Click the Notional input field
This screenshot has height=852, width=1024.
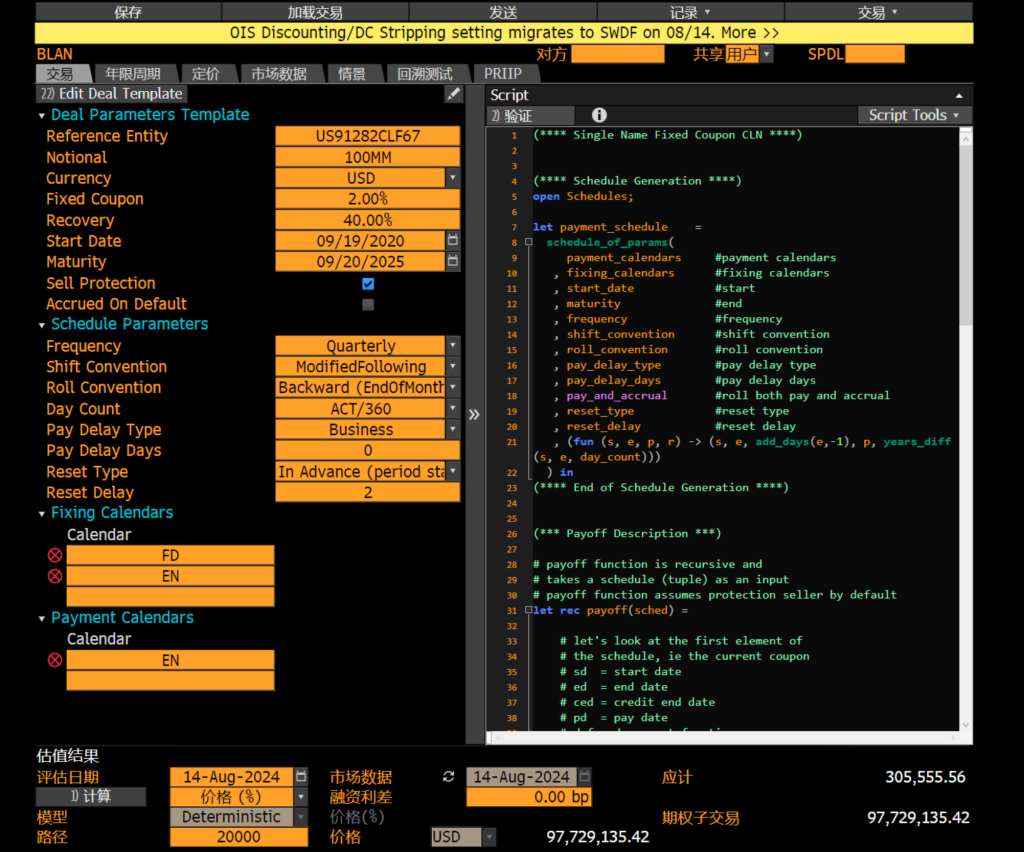(x=367, y=158)
